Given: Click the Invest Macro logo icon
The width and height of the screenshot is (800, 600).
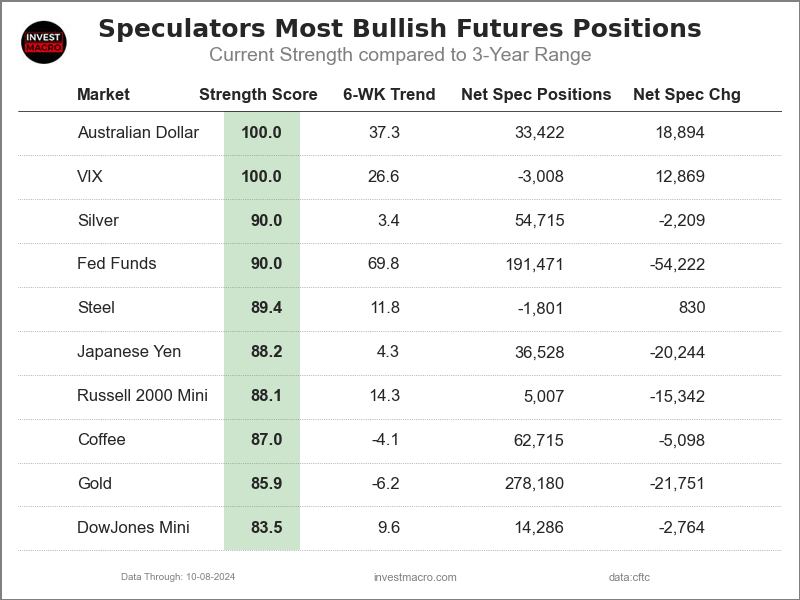Looking at the screenshot, I should [x=43, y=42].
